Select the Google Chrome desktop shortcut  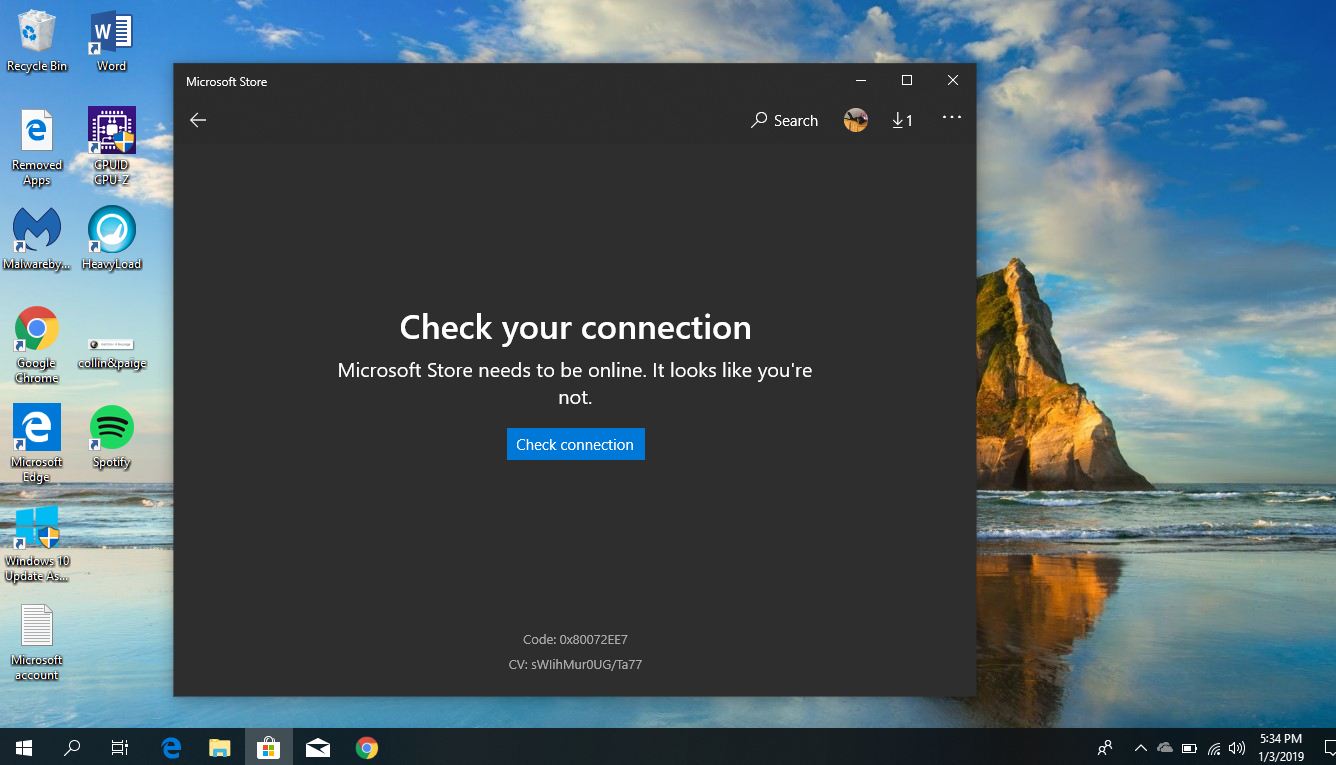[x=37, y=345]
